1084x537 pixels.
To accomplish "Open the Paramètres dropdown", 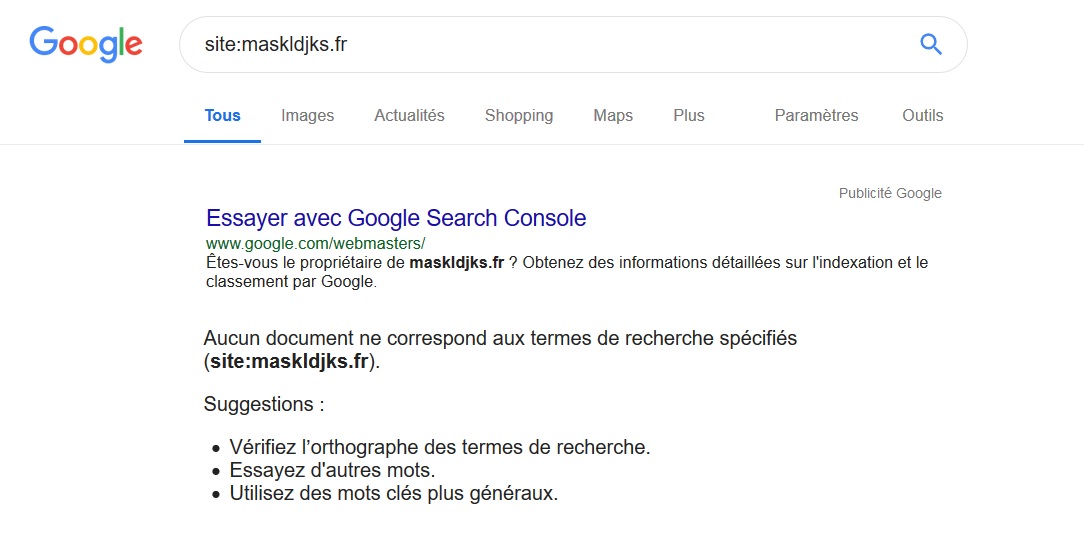I will coord(816,116).
